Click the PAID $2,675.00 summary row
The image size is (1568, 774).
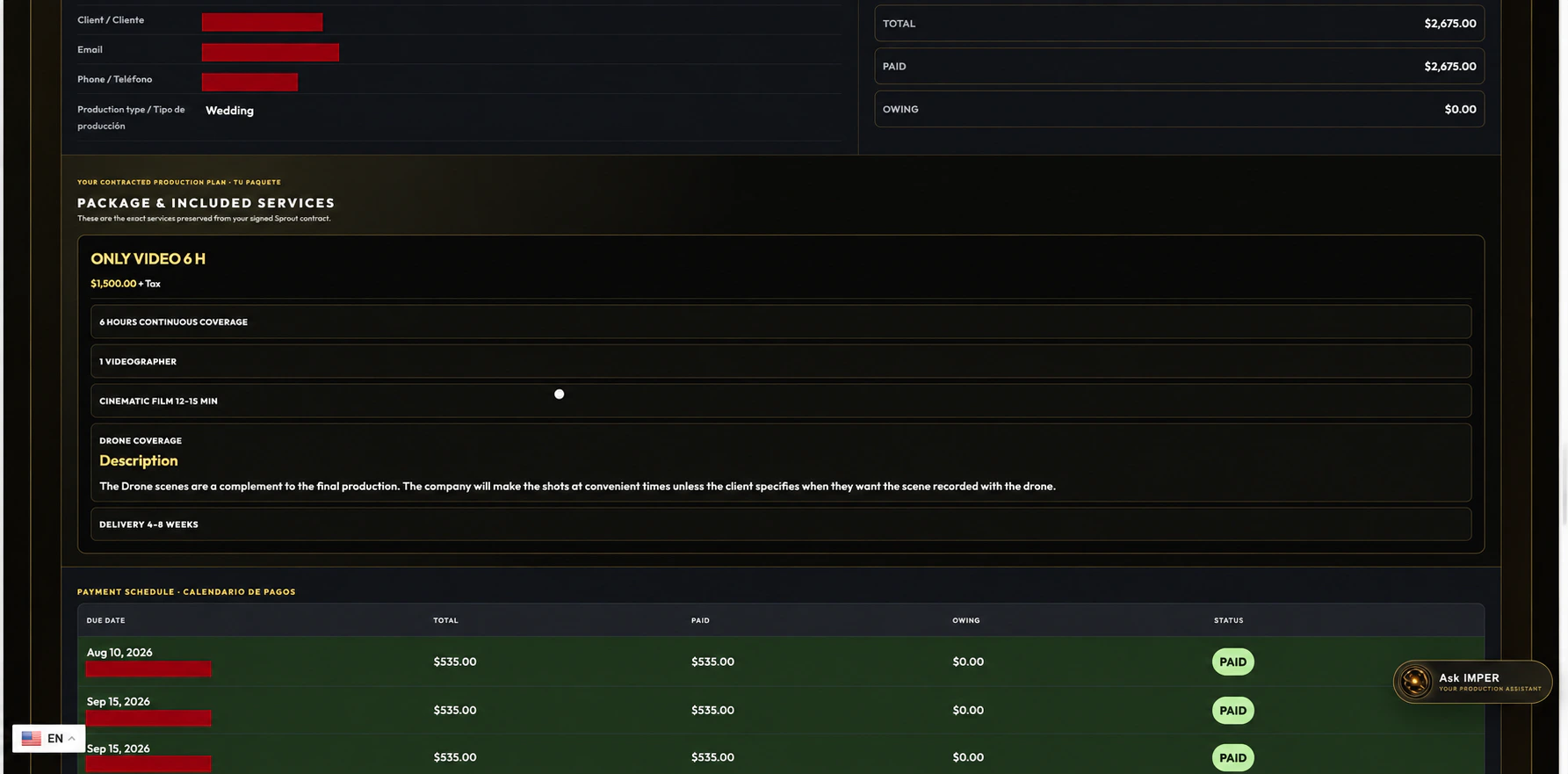pyautogui.click(x=1179, y=67)
